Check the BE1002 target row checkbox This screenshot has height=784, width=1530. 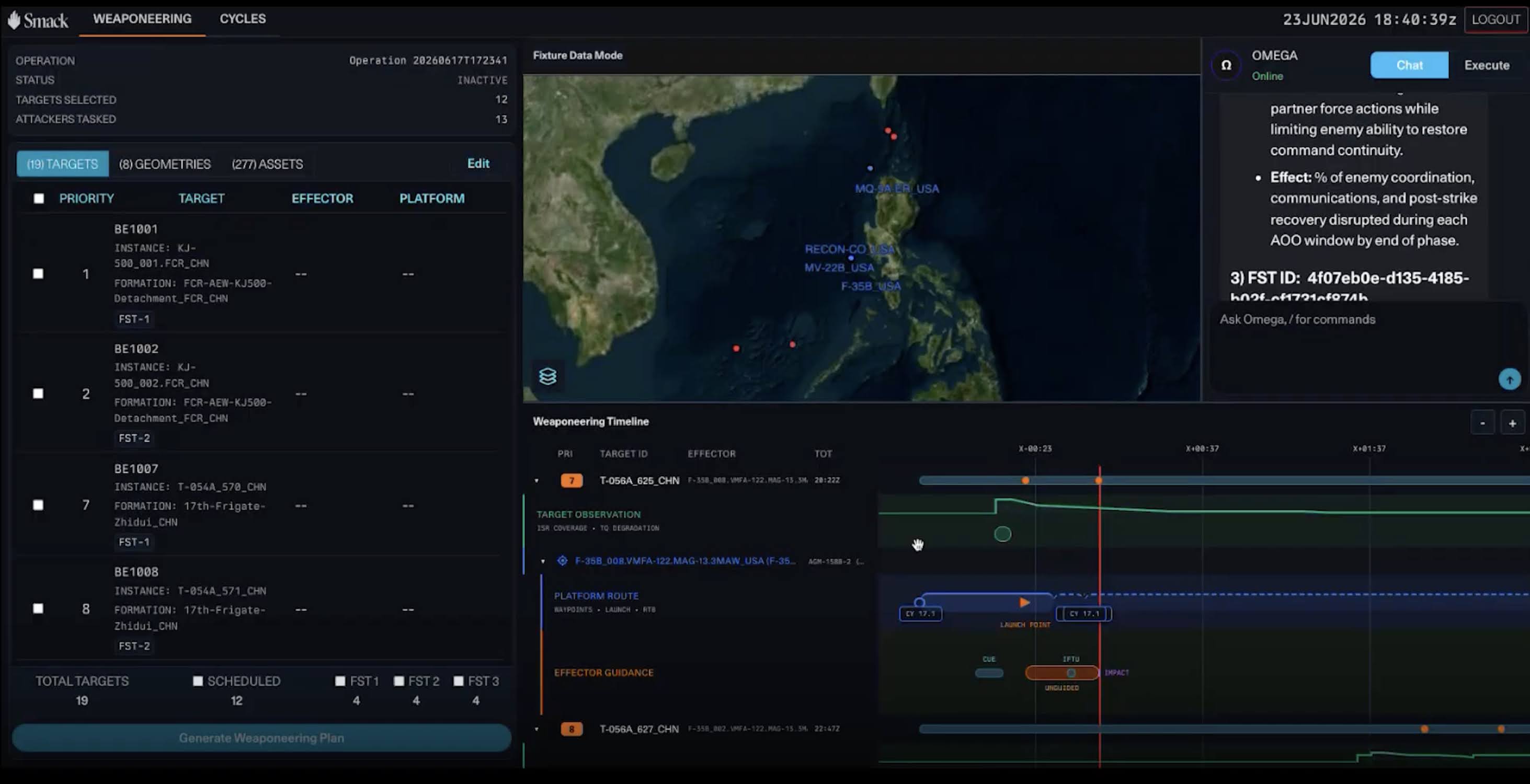38,394
